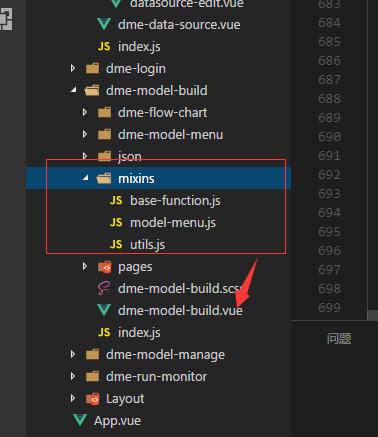
Task: Expand the dme-flow-chart folder
Action: 85,112
